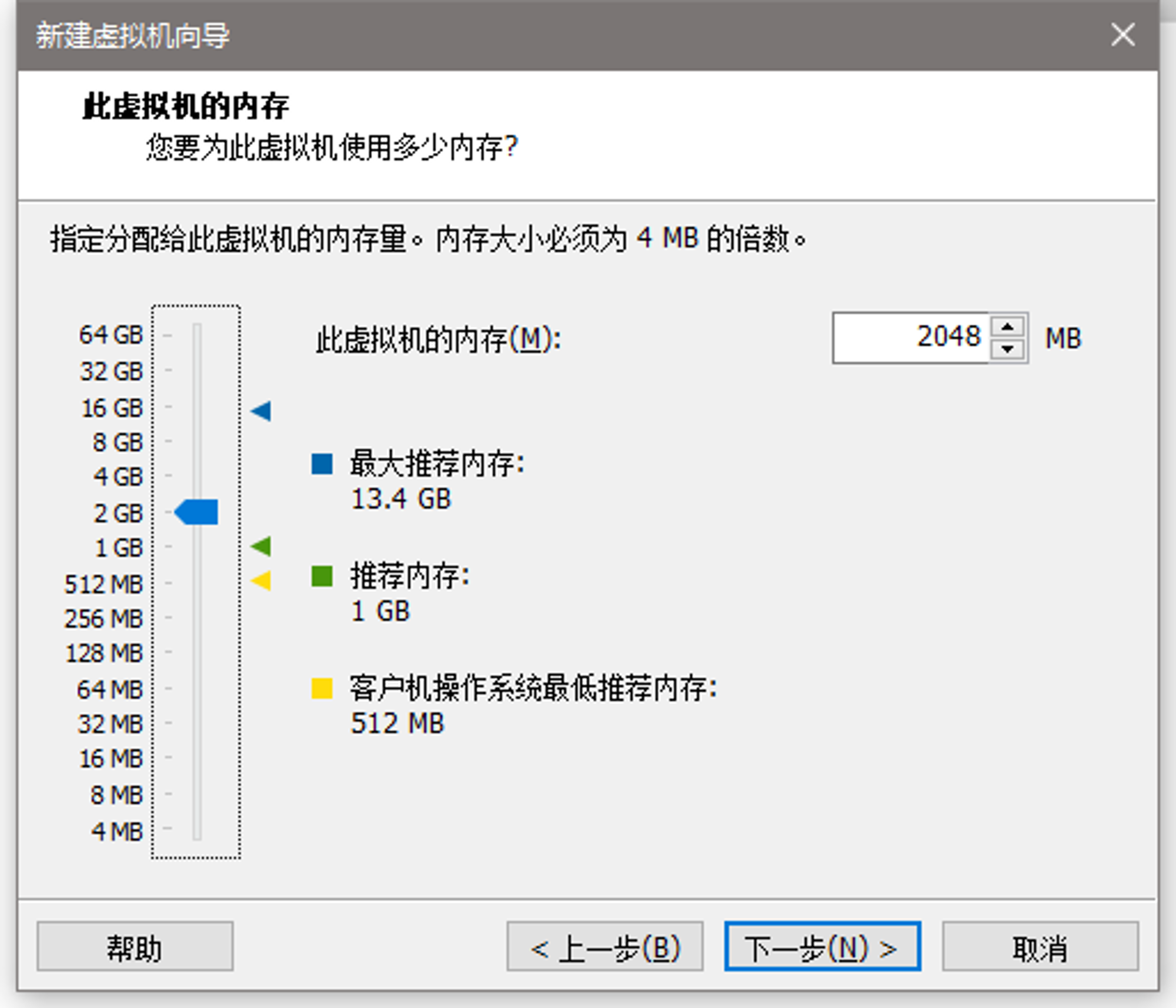Click the yellow square legend for 最低推荐内存
Viewport: 1176px width, 1008px height.
322,688
